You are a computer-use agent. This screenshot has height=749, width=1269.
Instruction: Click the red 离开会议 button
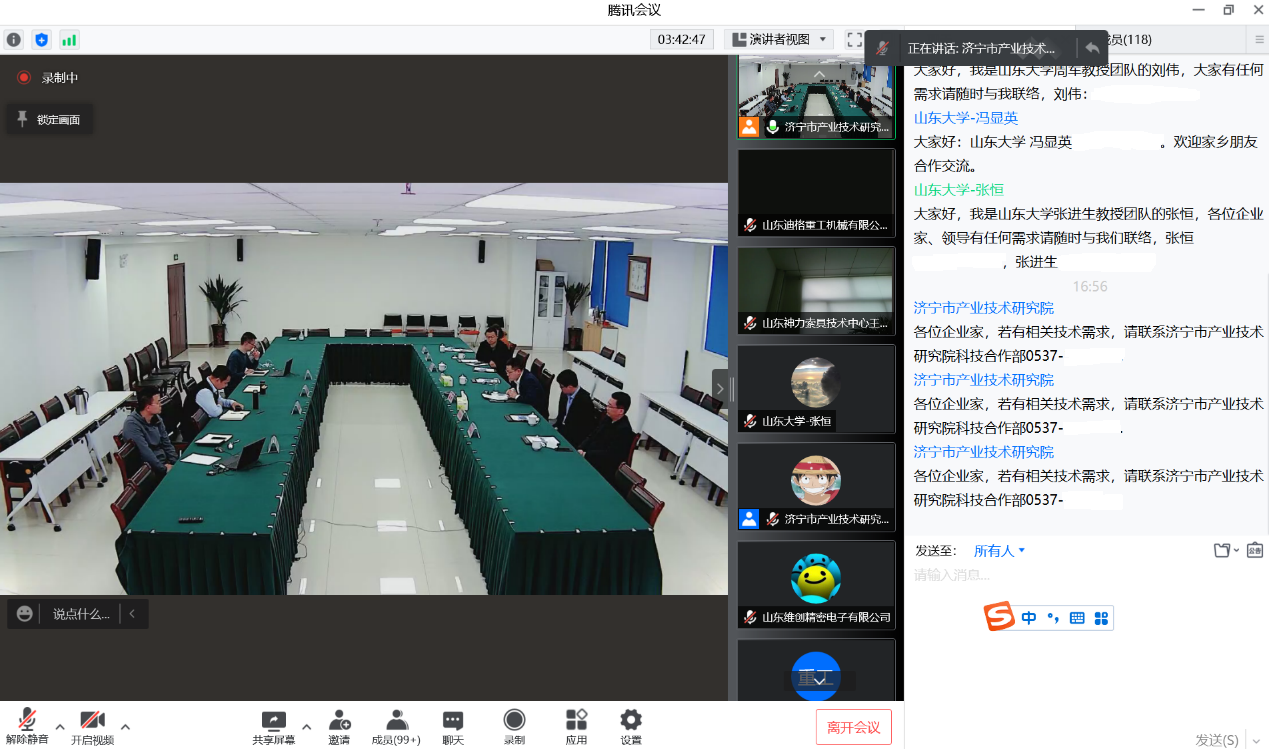853,727
